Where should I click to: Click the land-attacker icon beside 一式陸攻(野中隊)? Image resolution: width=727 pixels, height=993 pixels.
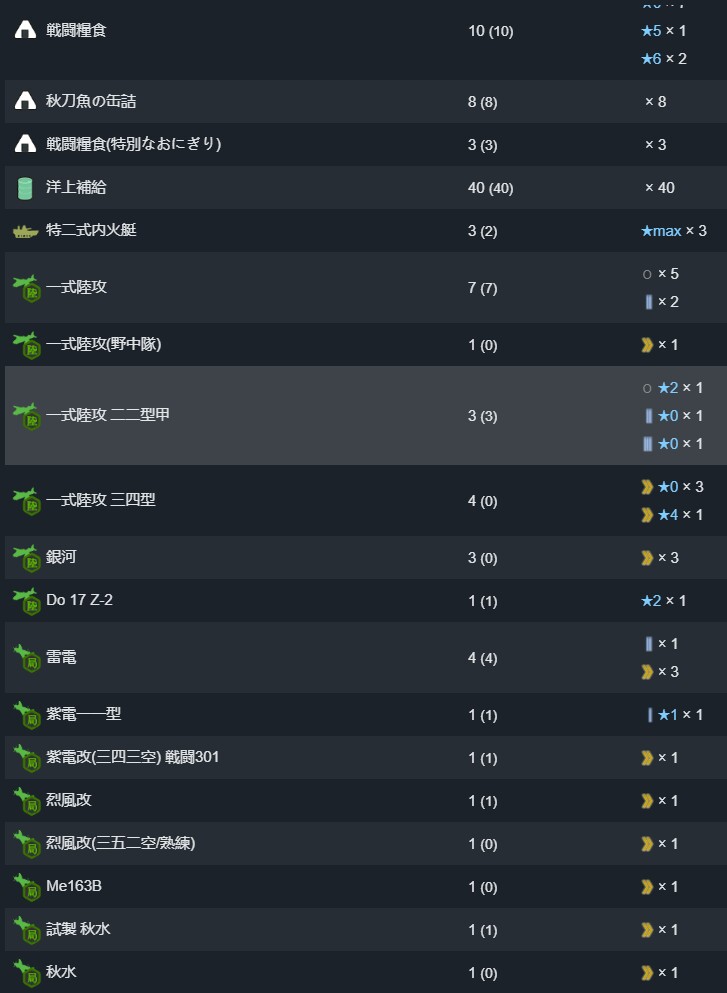pos(27,346)
